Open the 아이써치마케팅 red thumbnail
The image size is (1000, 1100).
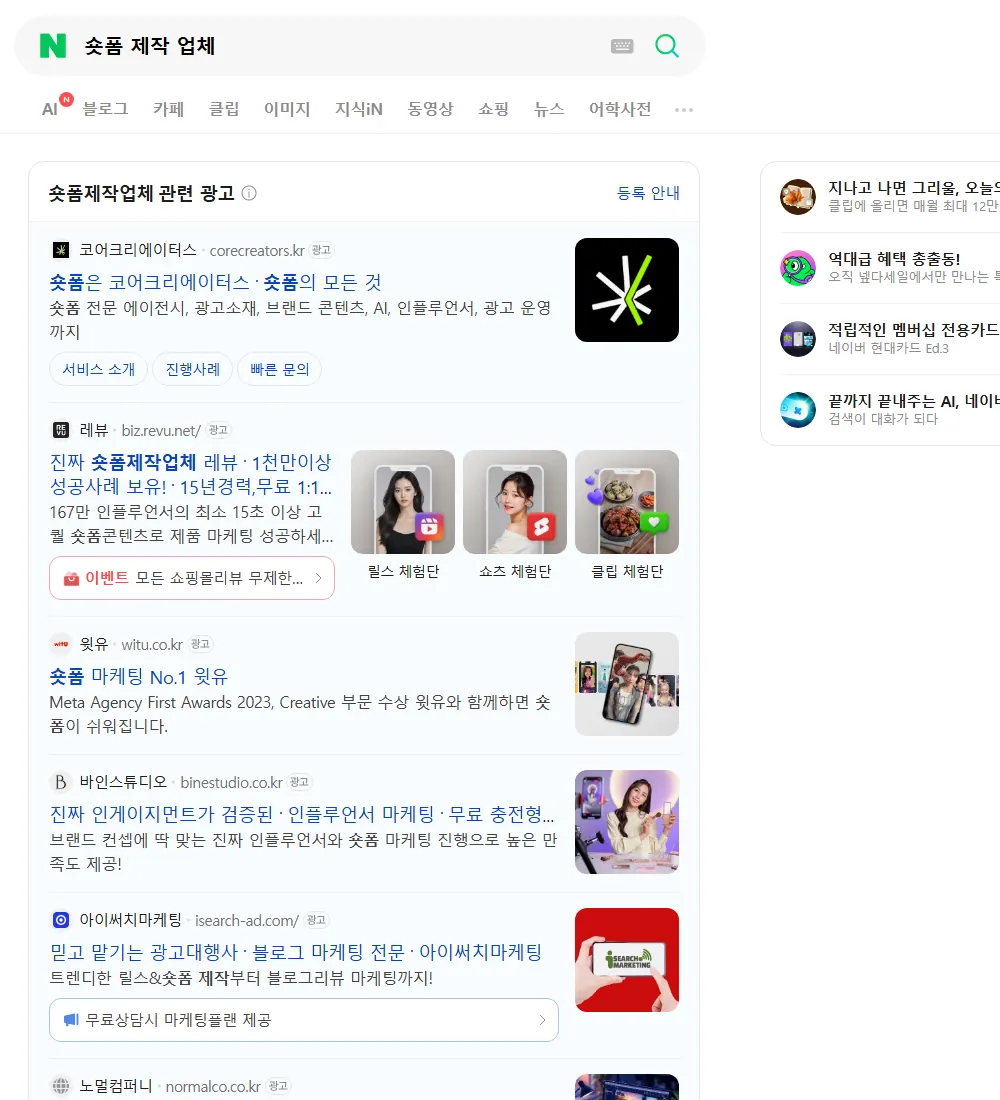click(627, 960)
